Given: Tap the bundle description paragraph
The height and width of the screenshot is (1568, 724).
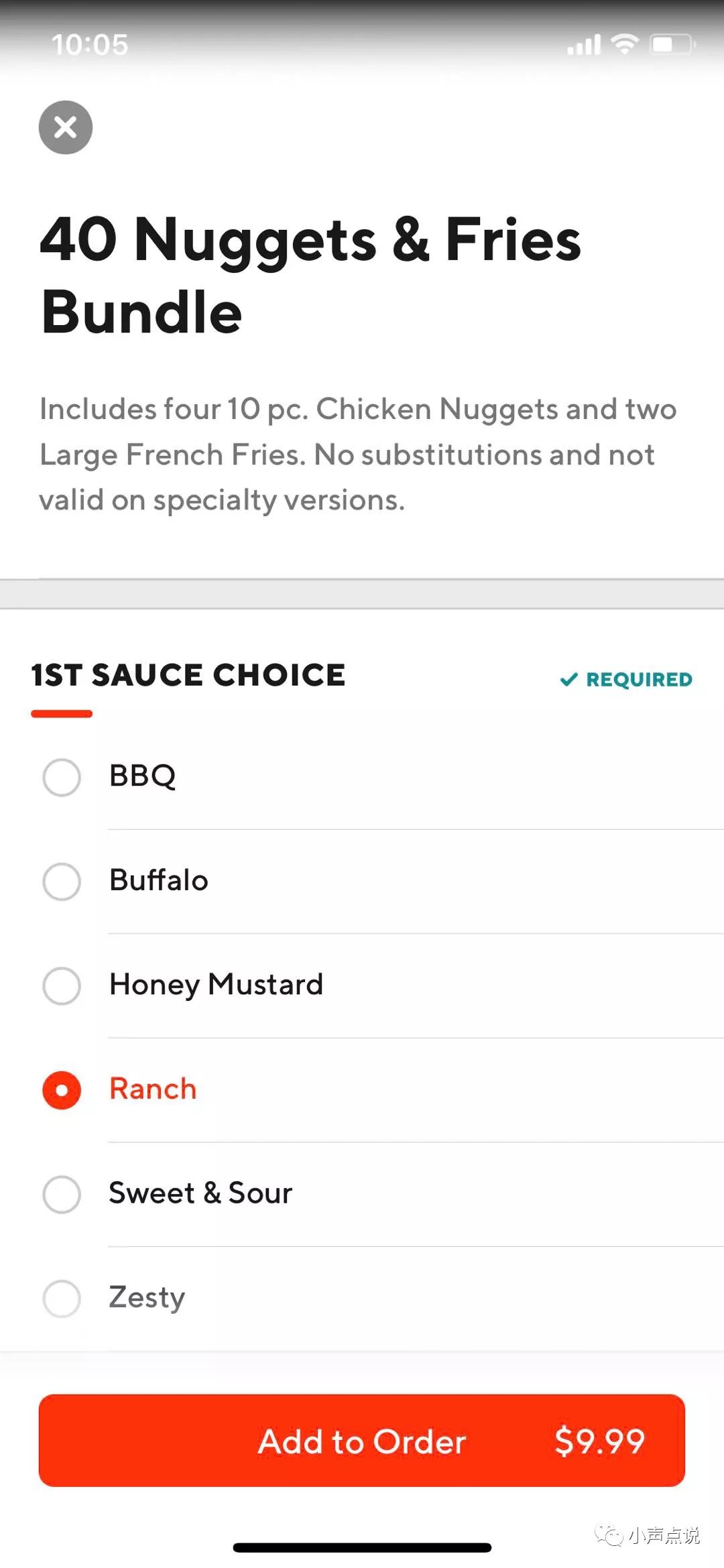Looking at the screenshot, I should pos(358,455).
